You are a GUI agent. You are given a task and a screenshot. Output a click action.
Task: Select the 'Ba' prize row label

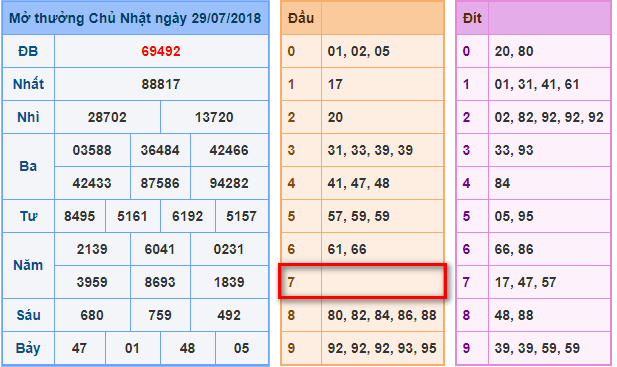(x=28, y=166)
